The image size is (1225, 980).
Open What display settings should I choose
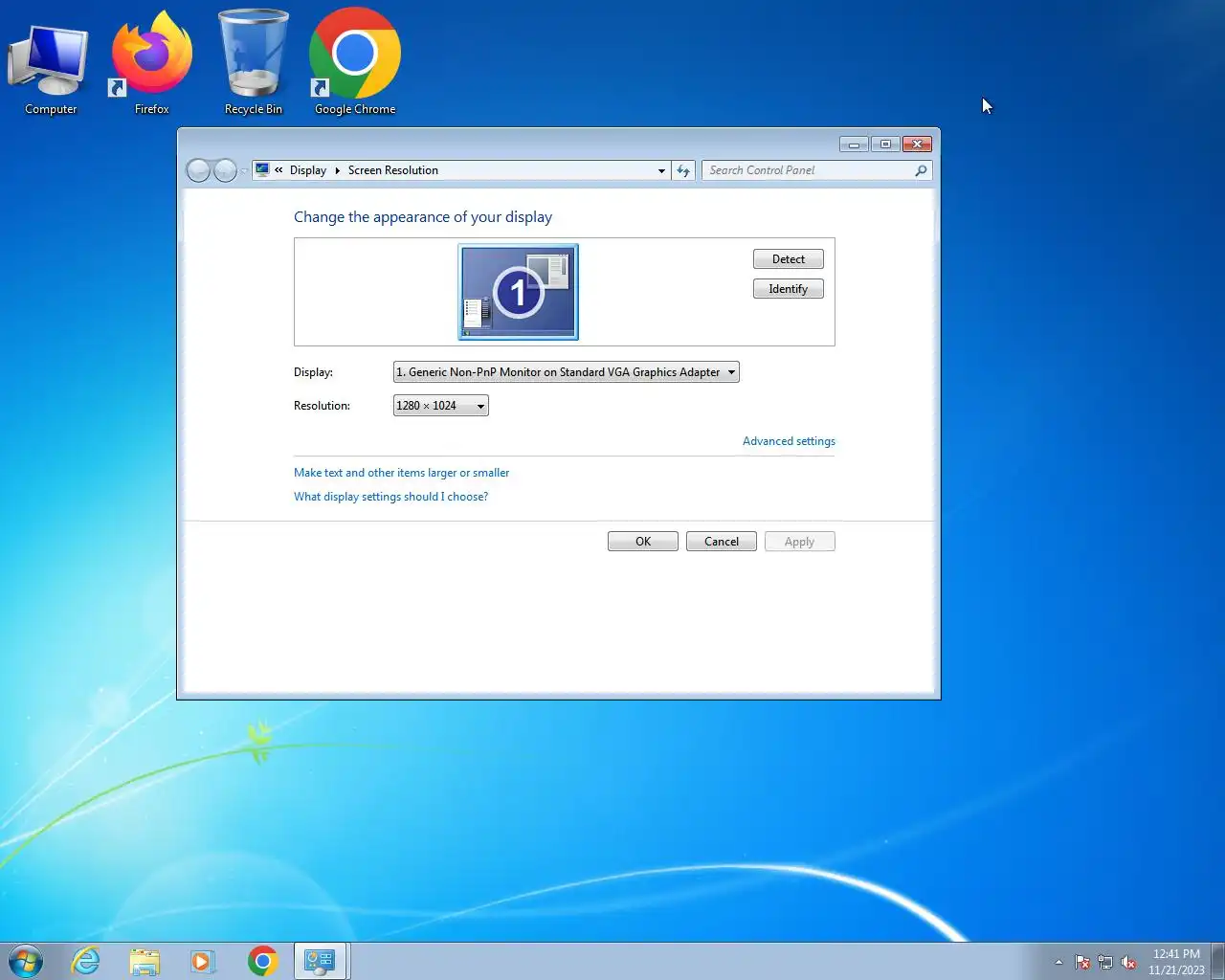click(x=390, y=497)
